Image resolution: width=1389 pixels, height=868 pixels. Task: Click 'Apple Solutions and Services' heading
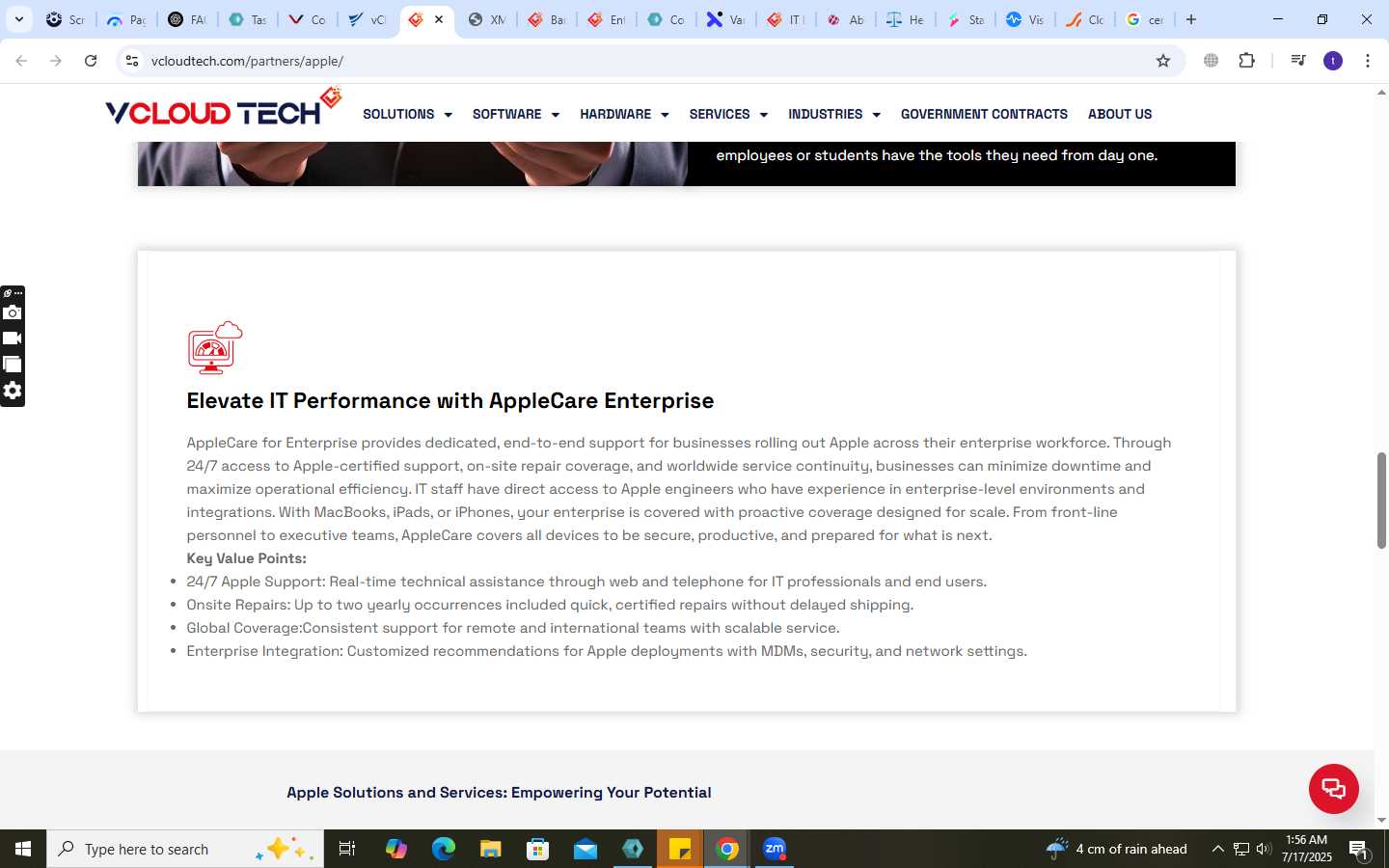click(x=499, y=793)
